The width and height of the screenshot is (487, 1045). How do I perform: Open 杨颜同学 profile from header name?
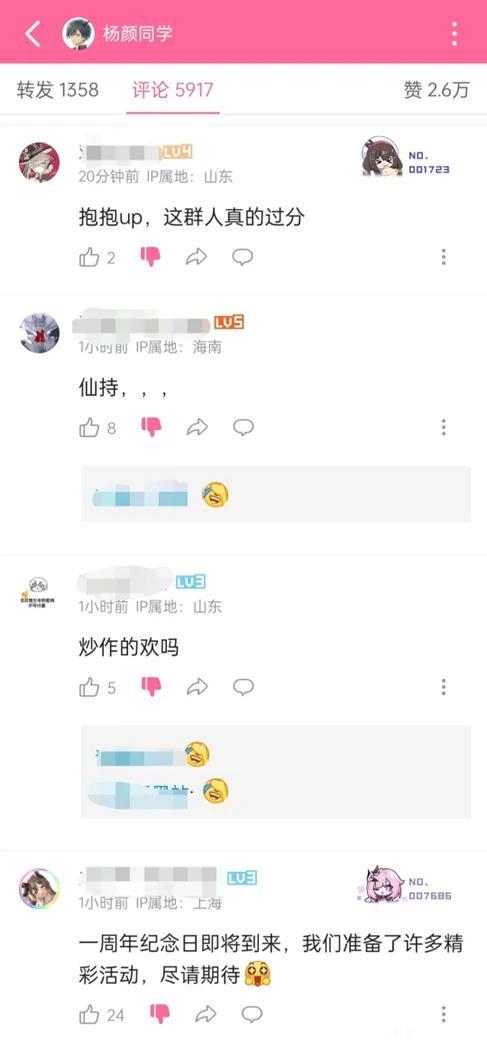coord(138,33)
